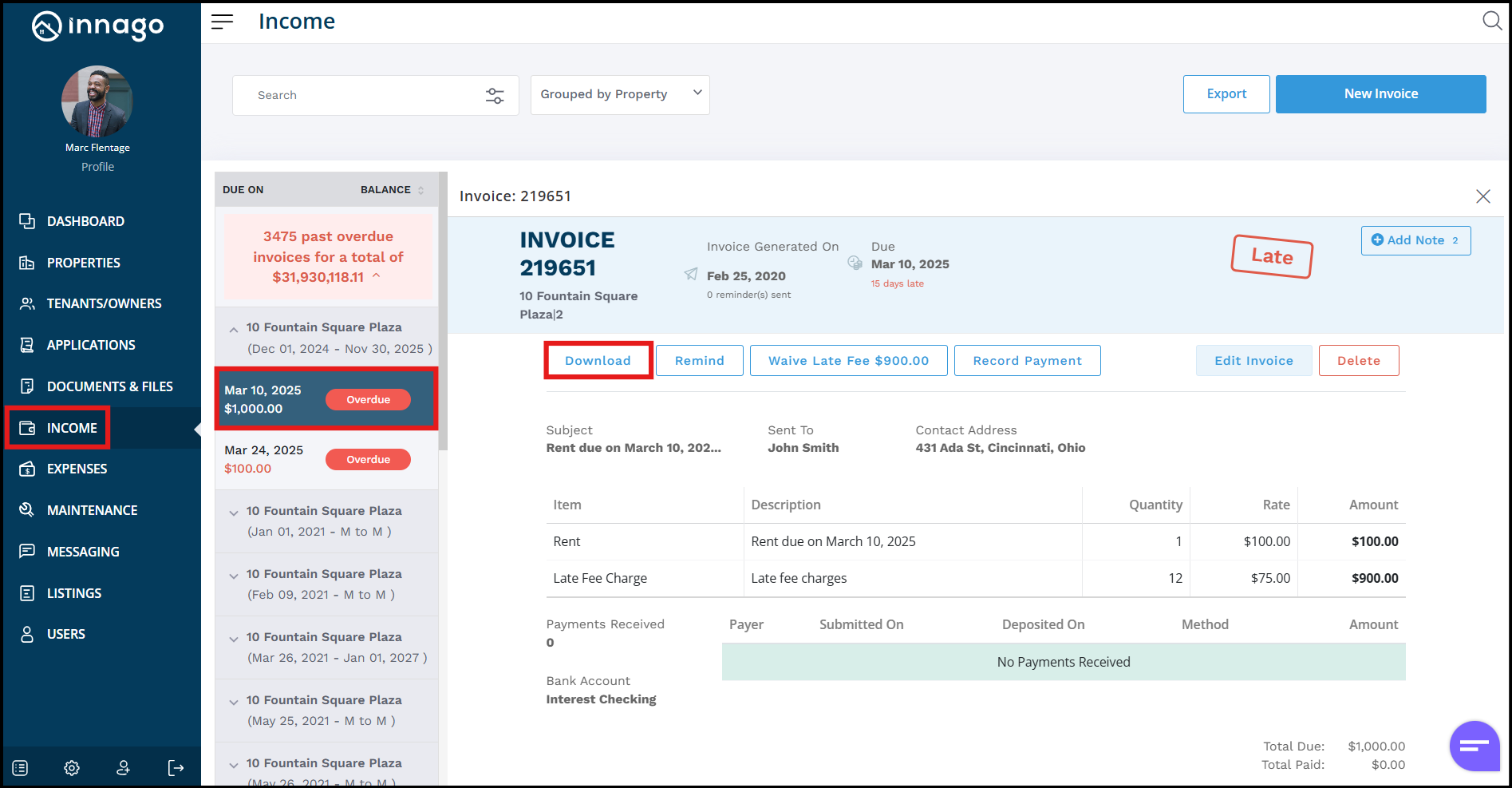Open the purple chat widget icon
1512x788 pixels.
[x=1474, y=746]
